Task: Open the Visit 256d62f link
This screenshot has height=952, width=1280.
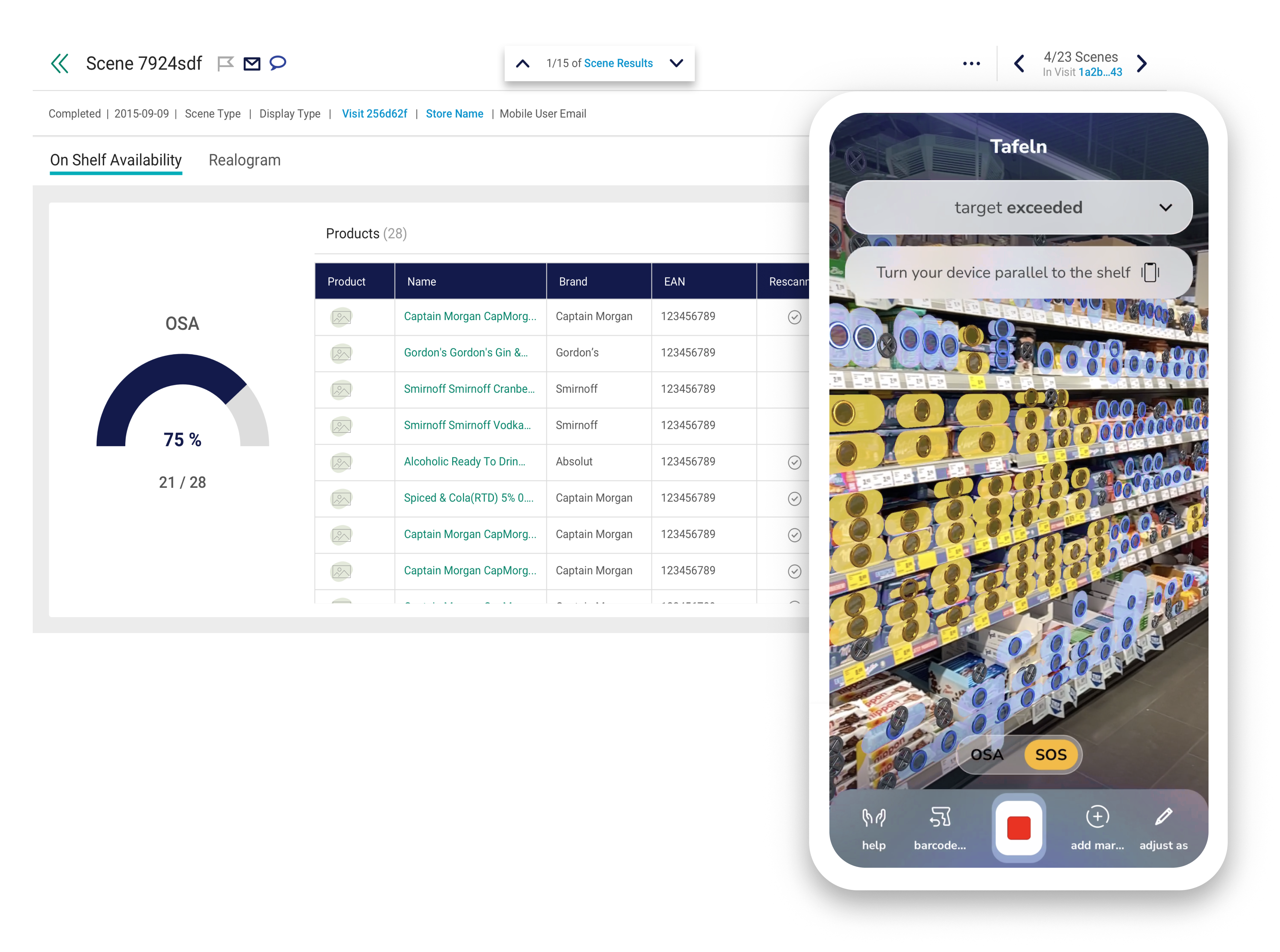Action: (x=374, y=114)
